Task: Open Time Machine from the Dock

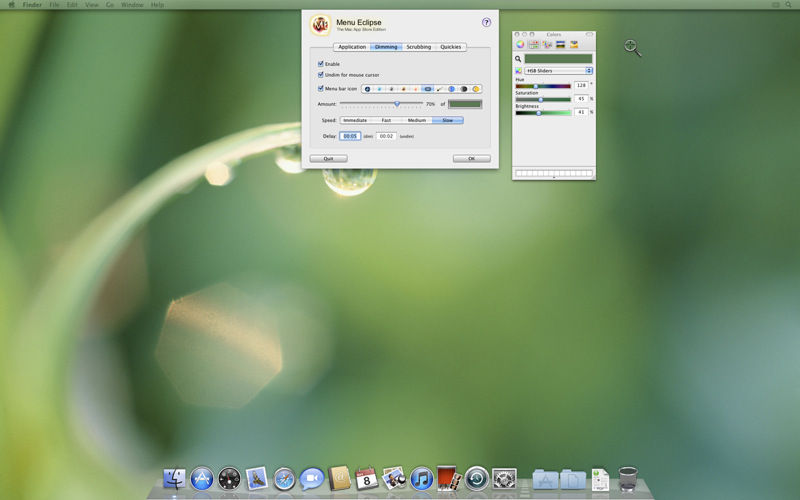Action: click(x=477, y=479)
